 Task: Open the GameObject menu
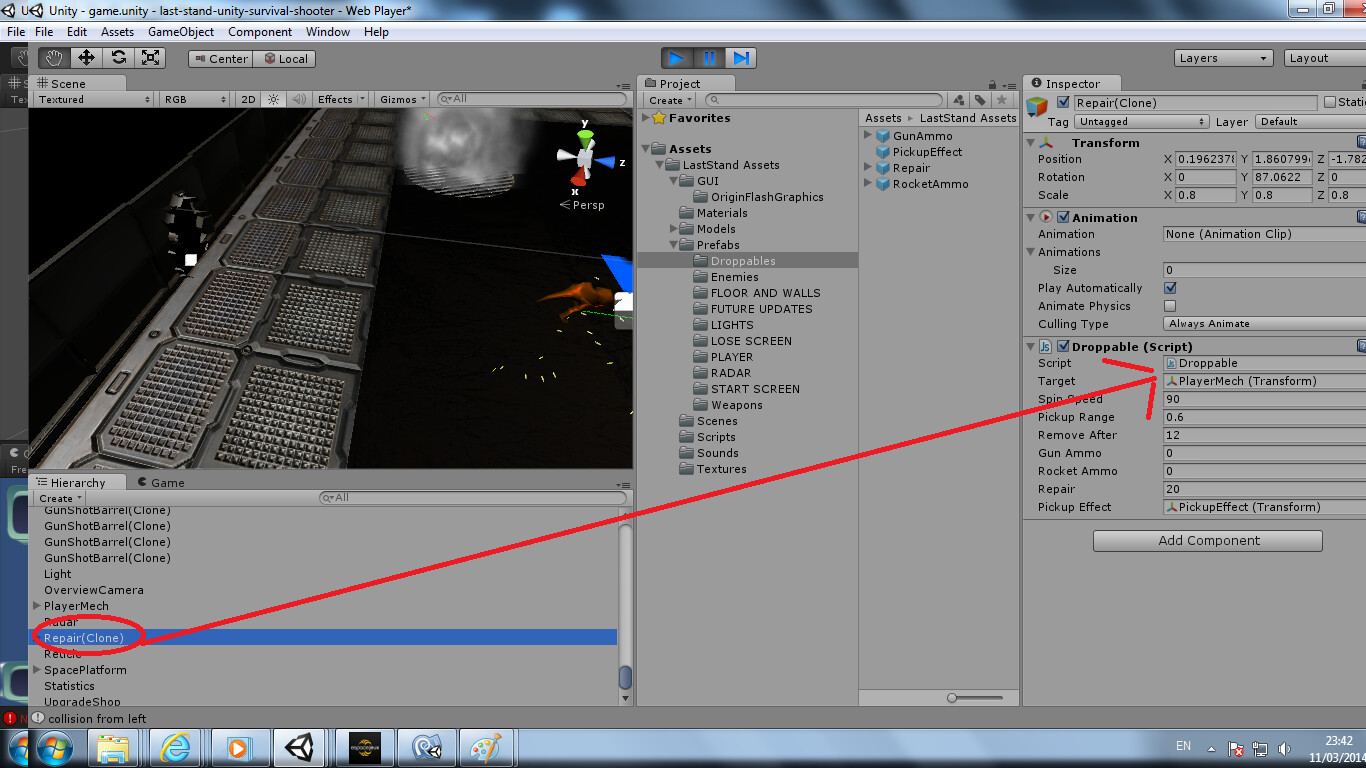180,31
